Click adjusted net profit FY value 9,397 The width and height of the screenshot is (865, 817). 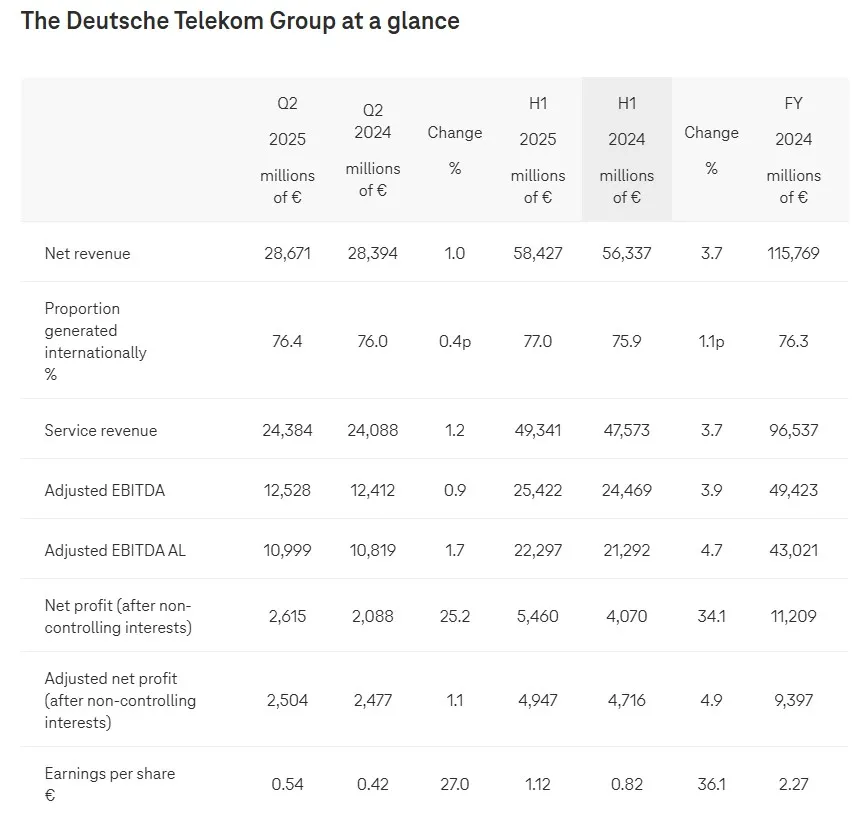click(x=793, y=700)
